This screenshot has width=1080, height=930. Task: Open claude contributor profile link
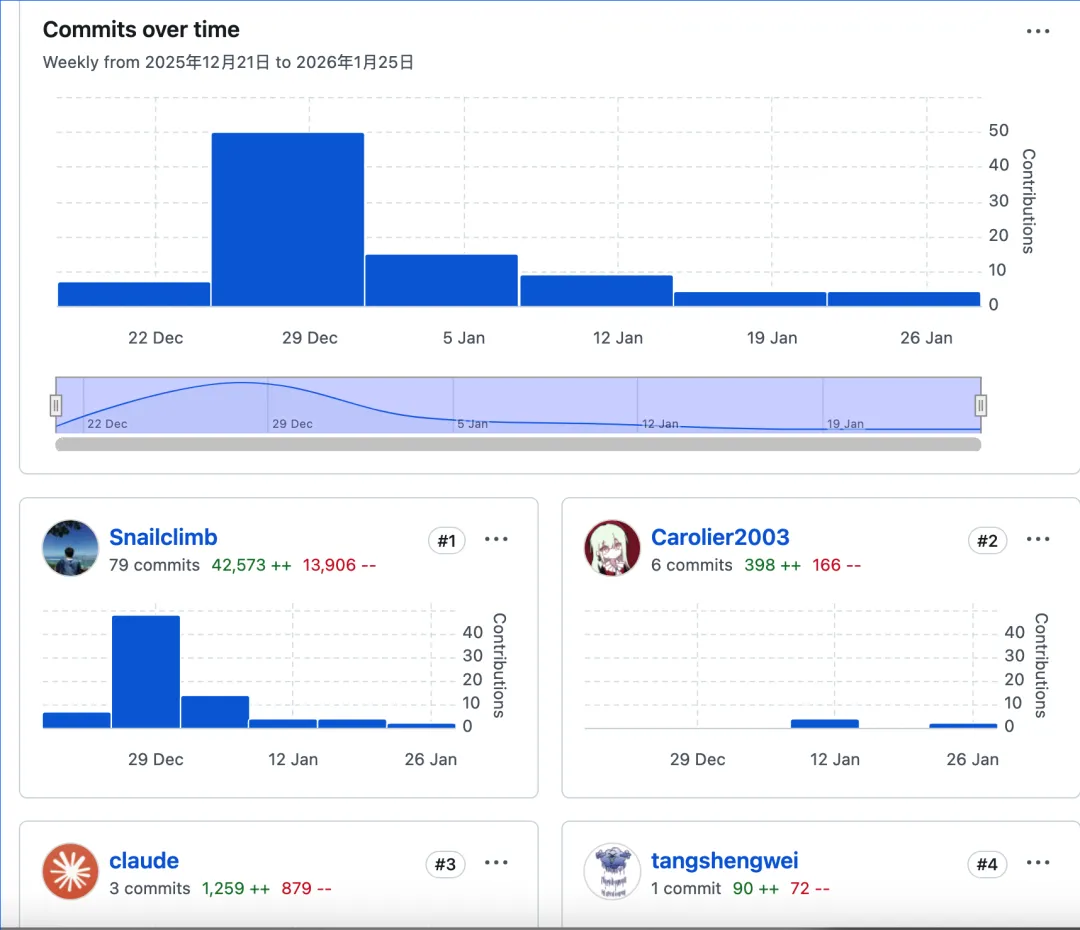[x=144, y=860]
